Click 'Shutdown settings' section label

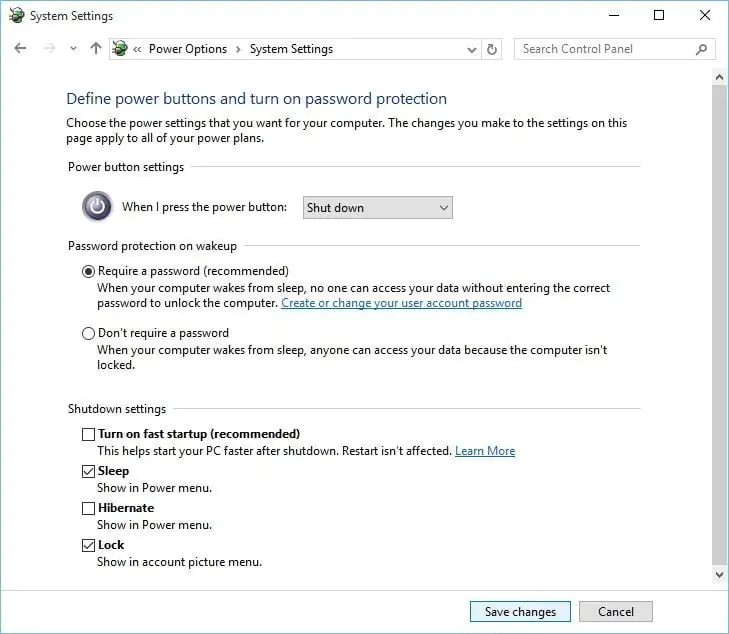(x=117, y=409)
